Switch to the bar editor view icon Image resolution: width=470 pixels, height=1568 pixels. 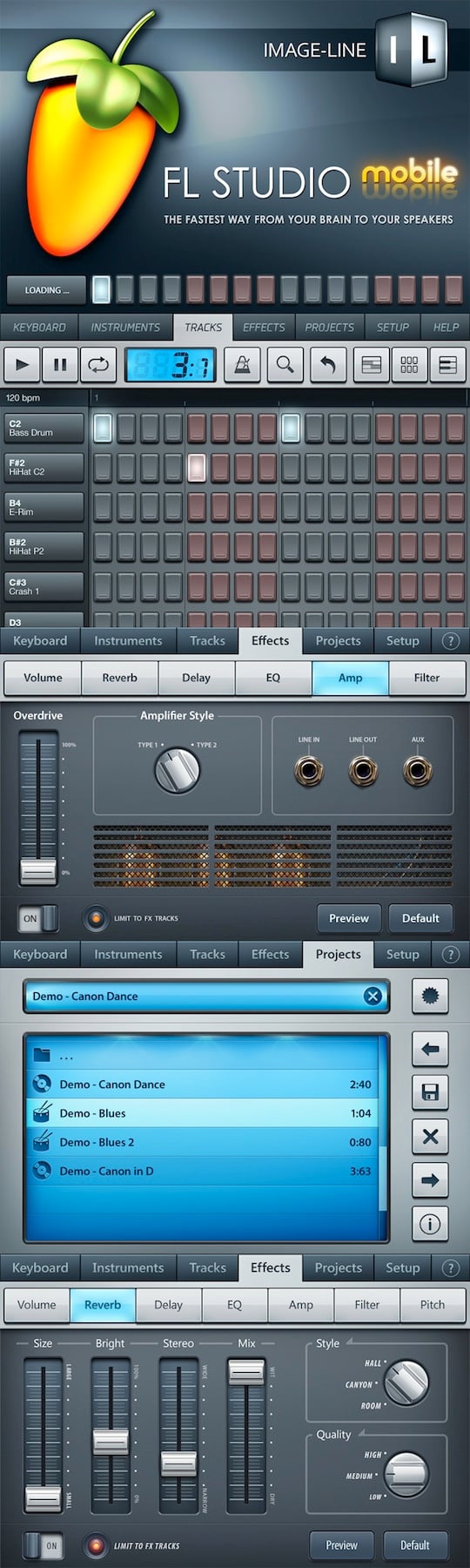click(371, 365)
